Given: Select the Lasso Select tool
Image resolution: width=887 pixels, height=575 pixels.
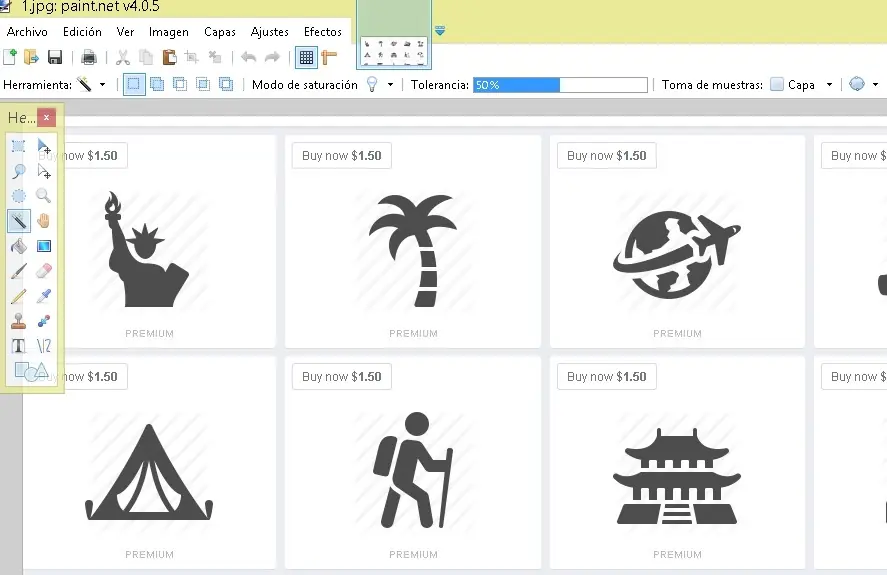Looking at the screenshot, I should [19, 171].
